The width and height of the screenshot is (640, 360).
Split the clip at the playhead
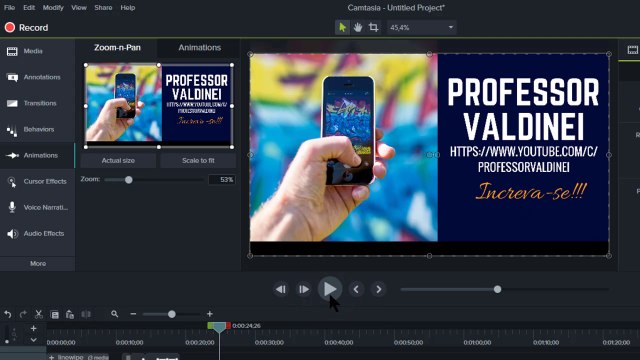(x=86, y=314)
